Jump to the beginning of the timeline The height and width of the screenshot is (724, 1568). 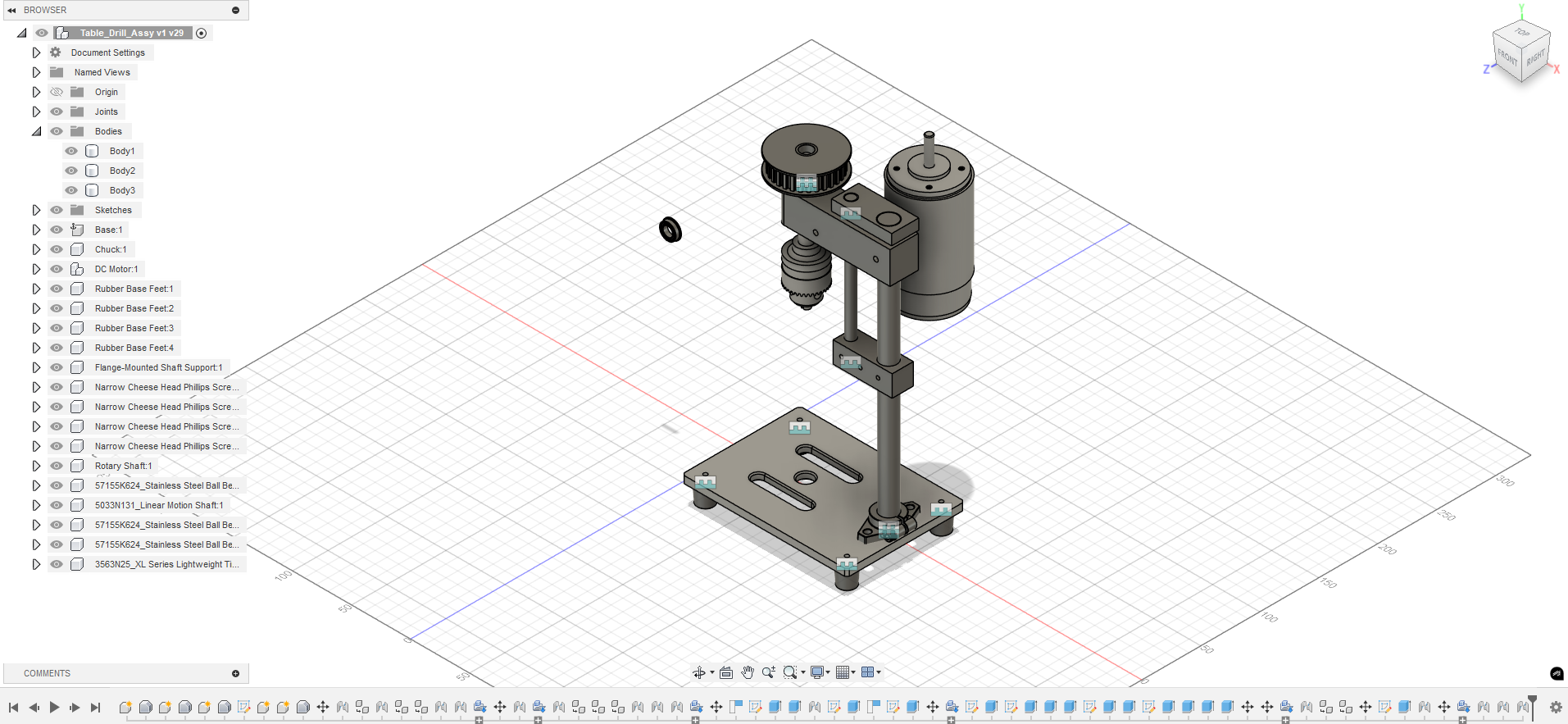point(13,707)
